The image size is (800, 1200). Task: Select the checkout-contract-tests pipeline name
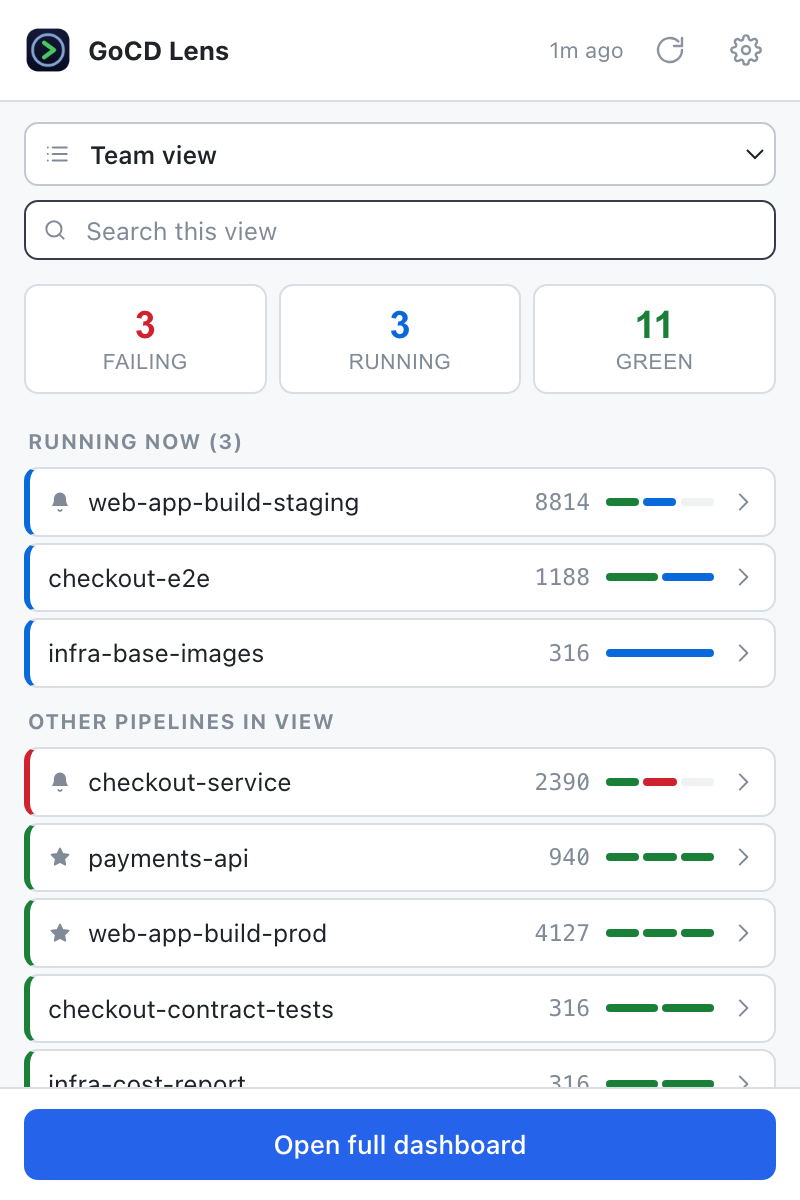click(x=191, y=1008)
